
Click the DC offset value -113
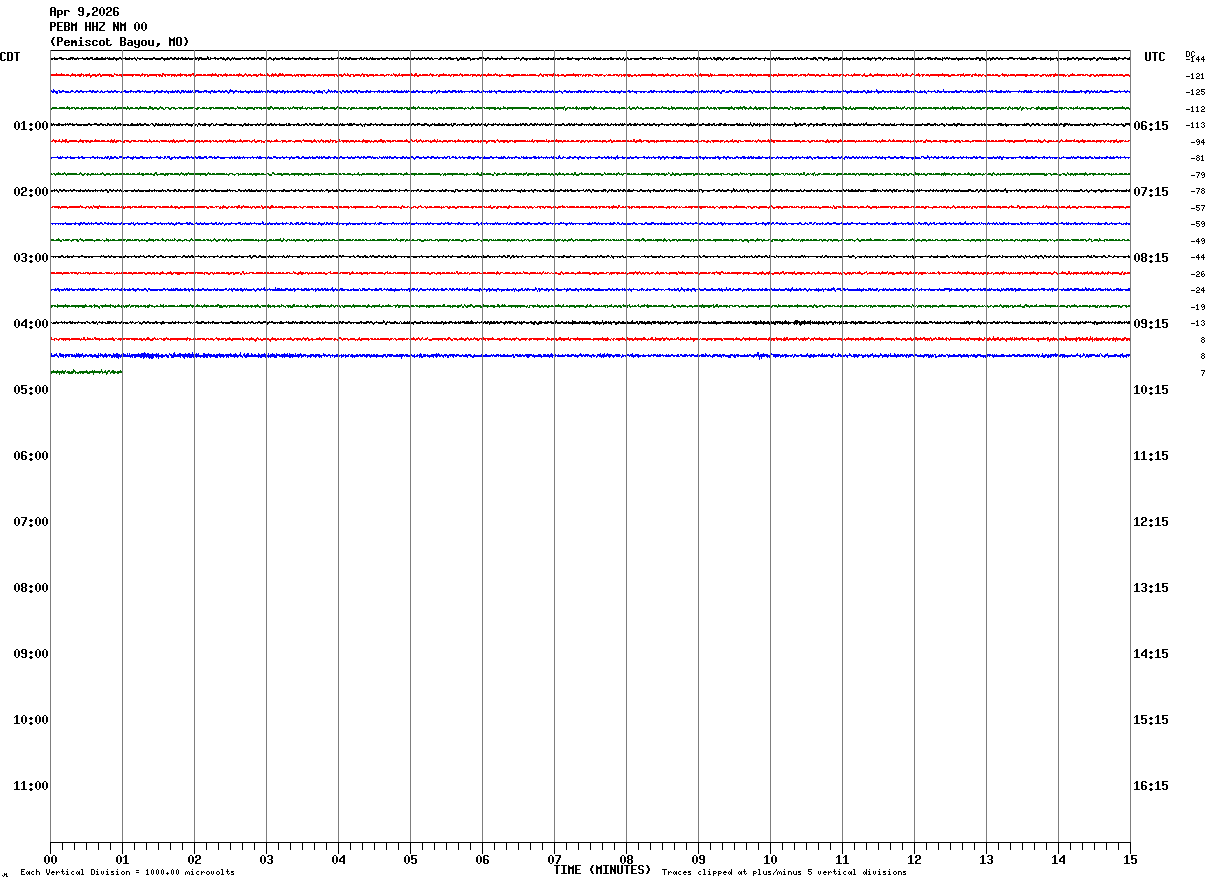click(x=1195, y=126)
